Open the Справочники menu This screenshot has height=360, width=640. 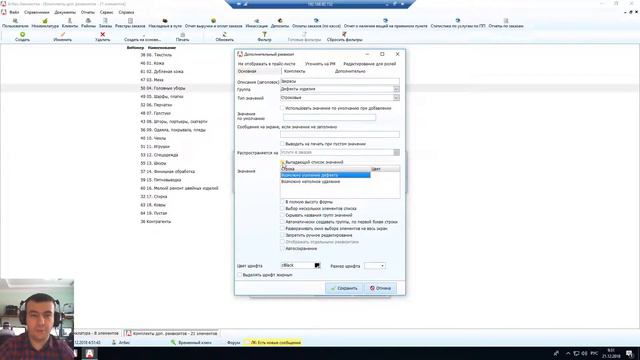click(37, 12)
